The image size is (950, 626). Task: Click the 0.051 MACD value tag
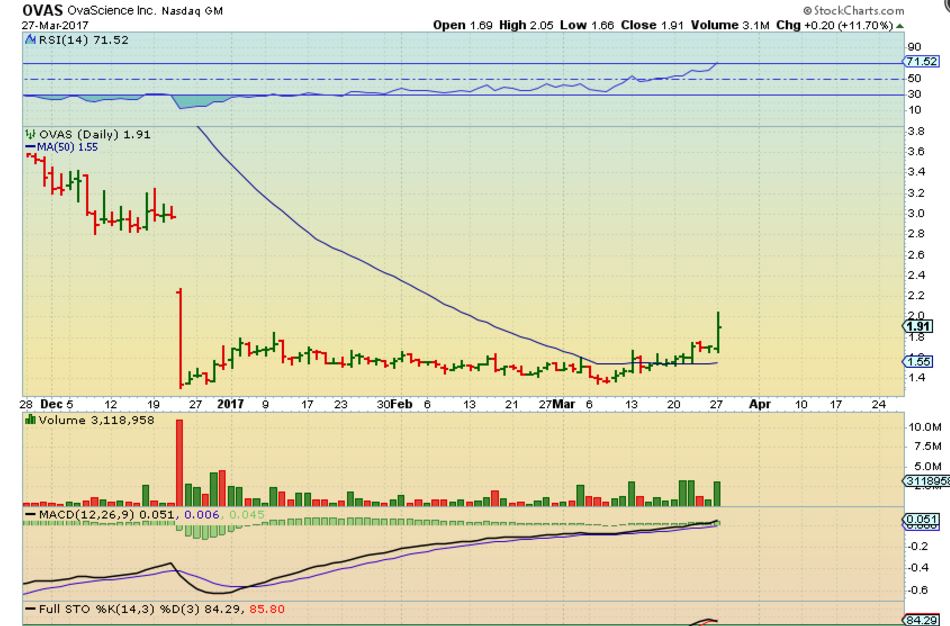click(921, 519)
